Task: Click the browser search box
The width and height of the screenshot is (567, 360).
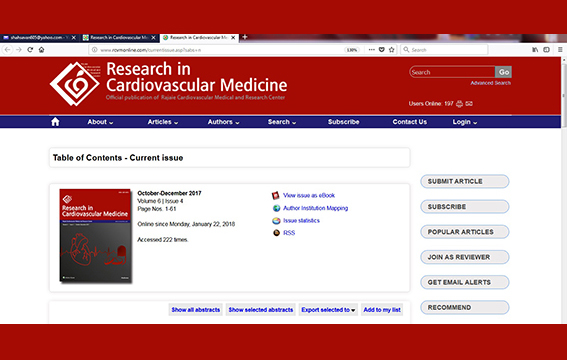Action: click(x=444, y=50)
